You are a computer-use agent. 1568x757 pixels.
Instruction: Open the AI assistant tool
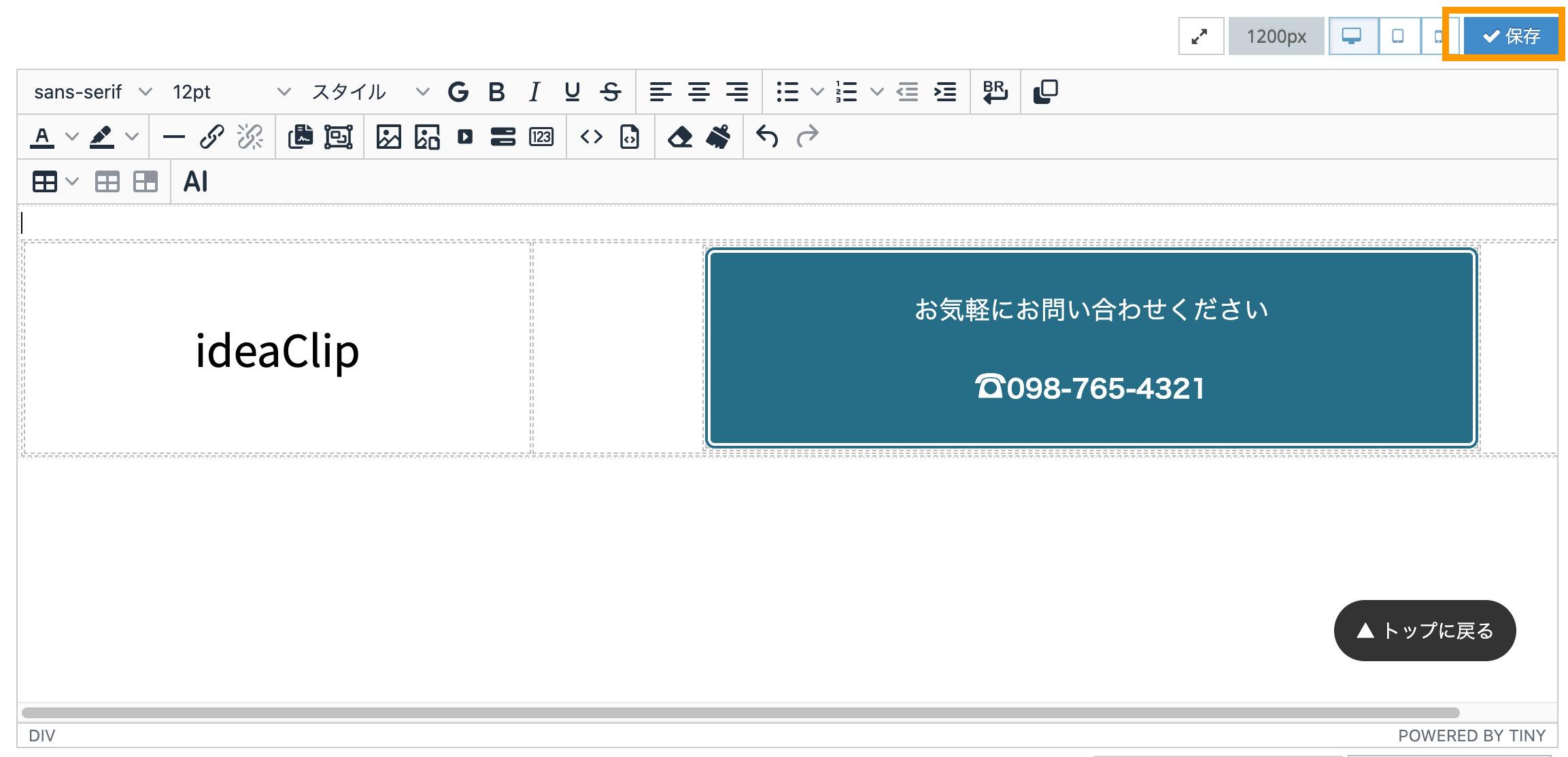pos(196,182)
